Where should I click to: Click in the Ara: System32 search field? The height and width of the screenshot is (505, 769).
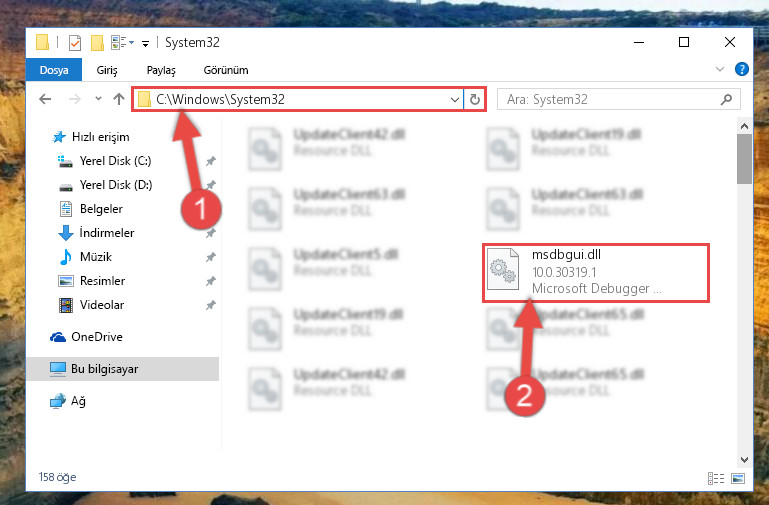click(611, 100)
